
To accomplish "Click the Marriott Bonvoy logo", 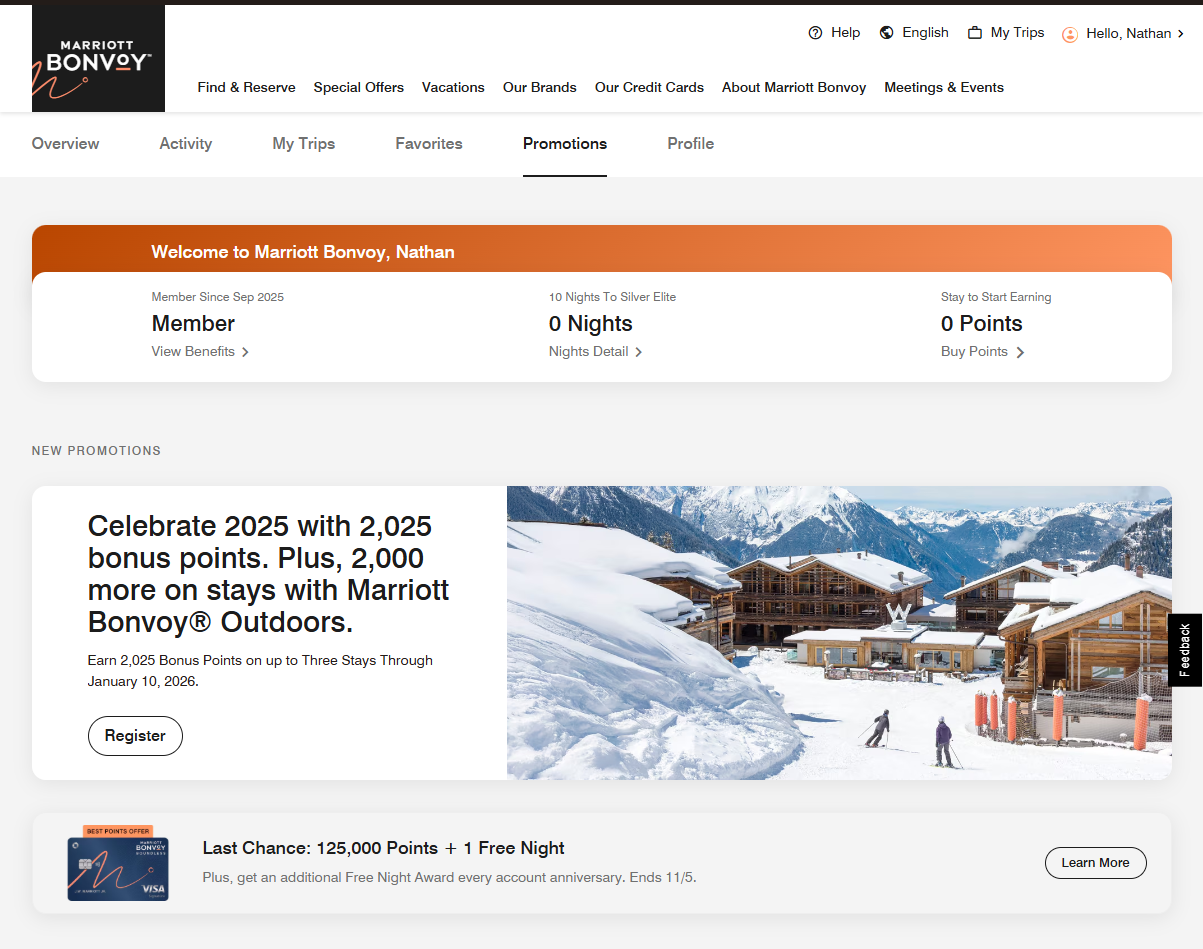I will (x=98, y=58).
